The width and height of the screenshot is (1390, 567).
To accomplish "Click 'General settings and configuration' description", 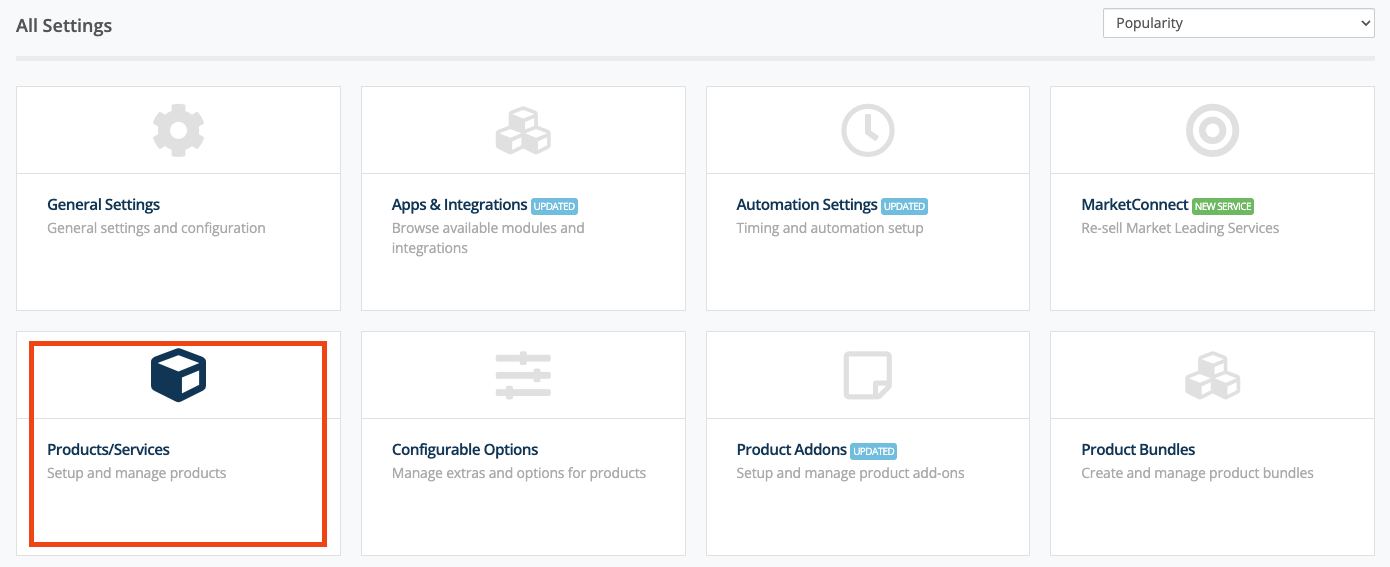I will coord(156,228).
